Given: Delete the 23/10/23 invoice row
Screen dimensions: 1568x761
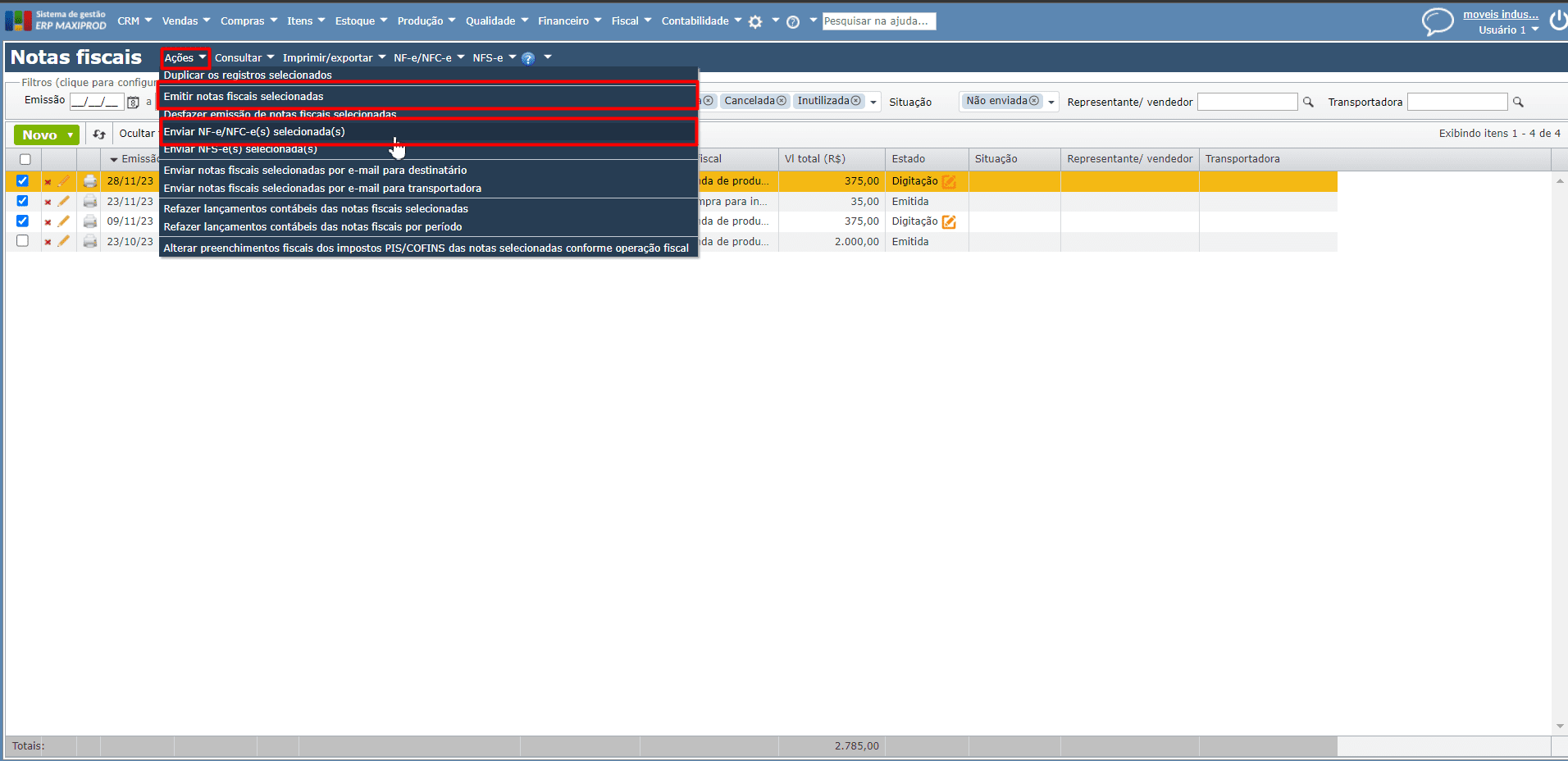Looking at the screenshot, I should pyautogui.click(x=48, y=242).
